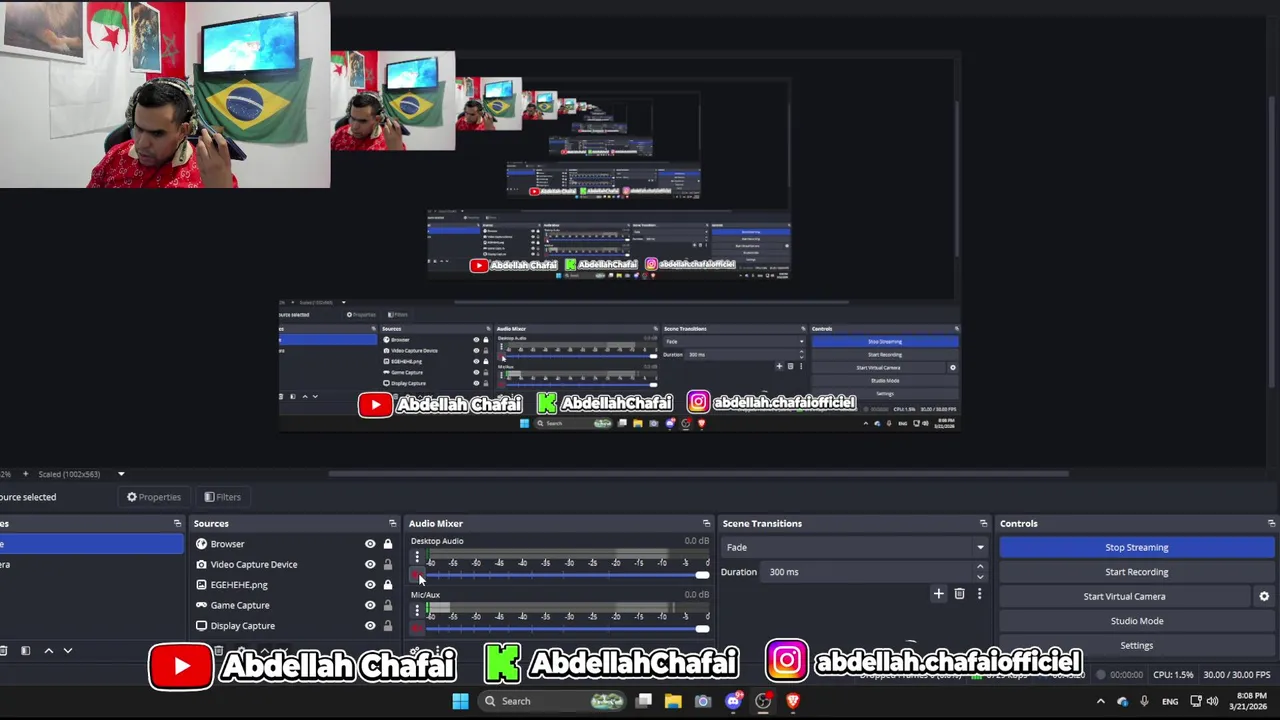Open Discord from the taskbar

(x=733, y=701)
